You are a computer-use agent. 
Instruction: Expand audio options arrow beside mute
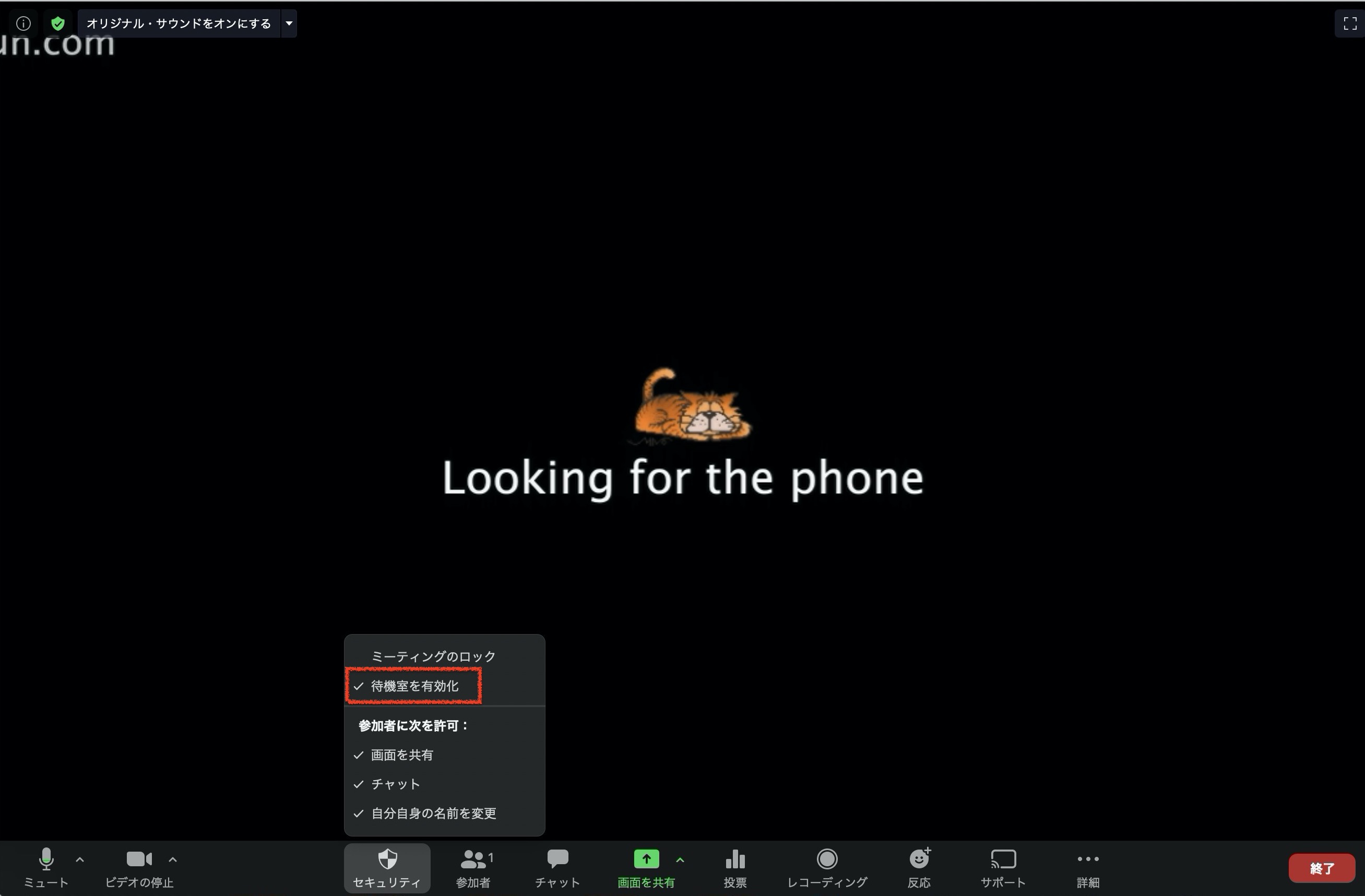(x=80, y=859)
